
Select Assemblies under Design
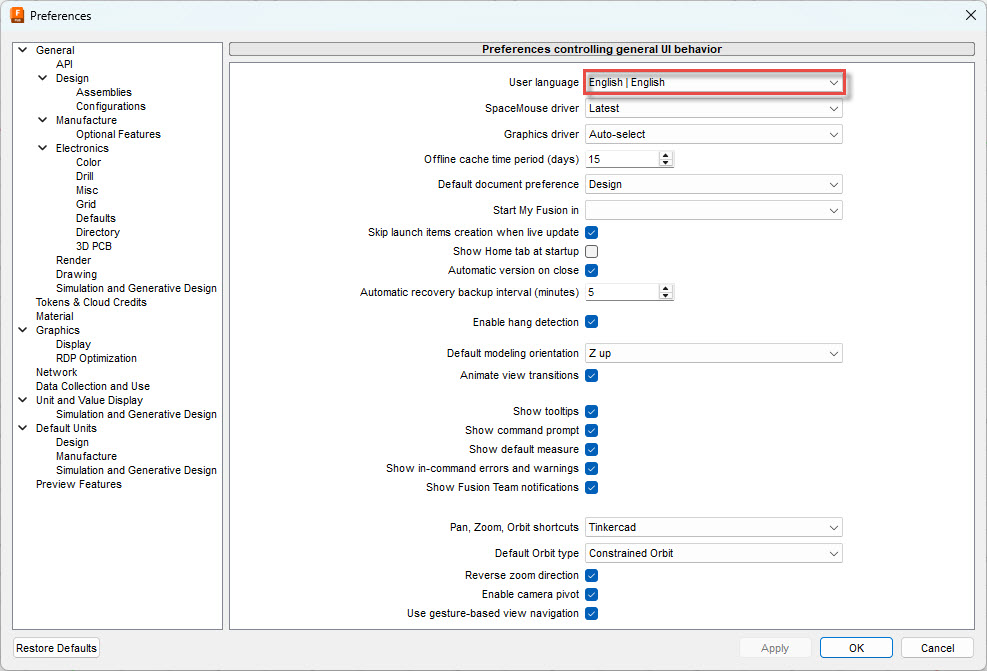click(104, 92)
